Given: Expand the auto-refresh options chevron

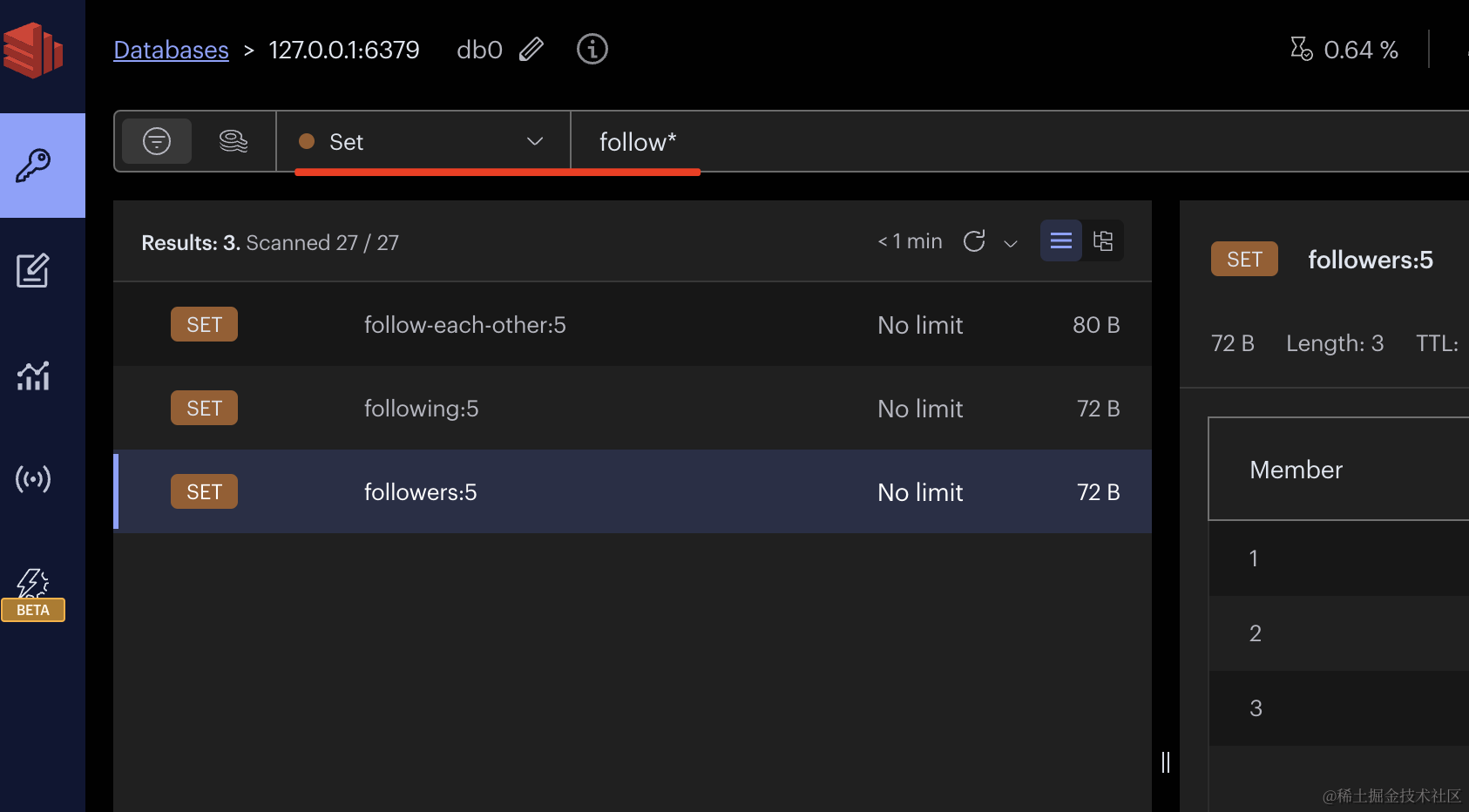Looking at the screenshot, I should [x=1011, y=243].
